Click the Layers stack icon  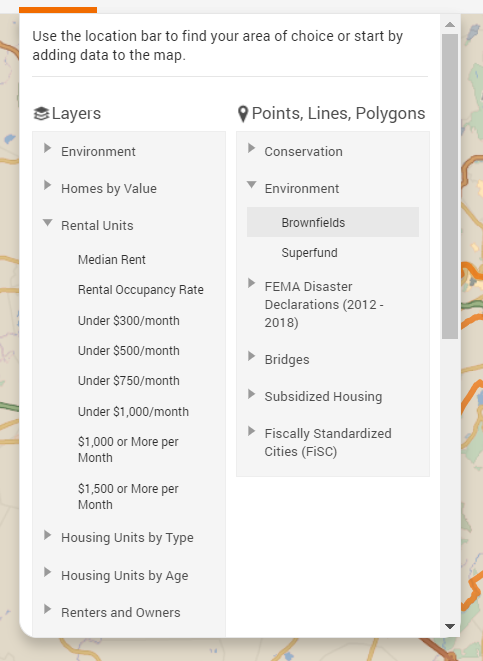pyautogui.click(x=41, y=113)
